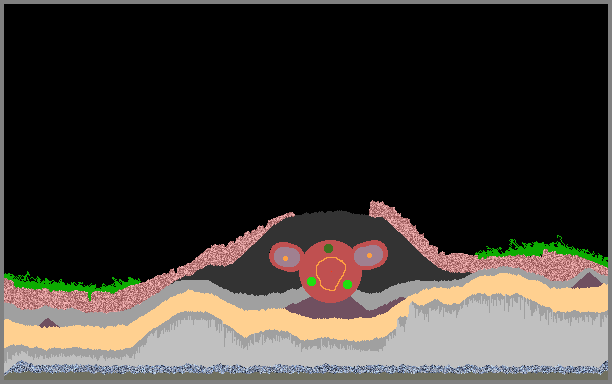Image resolution: width=612 pixels, height=384 pixels.
Task: Click the small purple triangle at left
Action: pyautogui.click(x=48, y=323)
